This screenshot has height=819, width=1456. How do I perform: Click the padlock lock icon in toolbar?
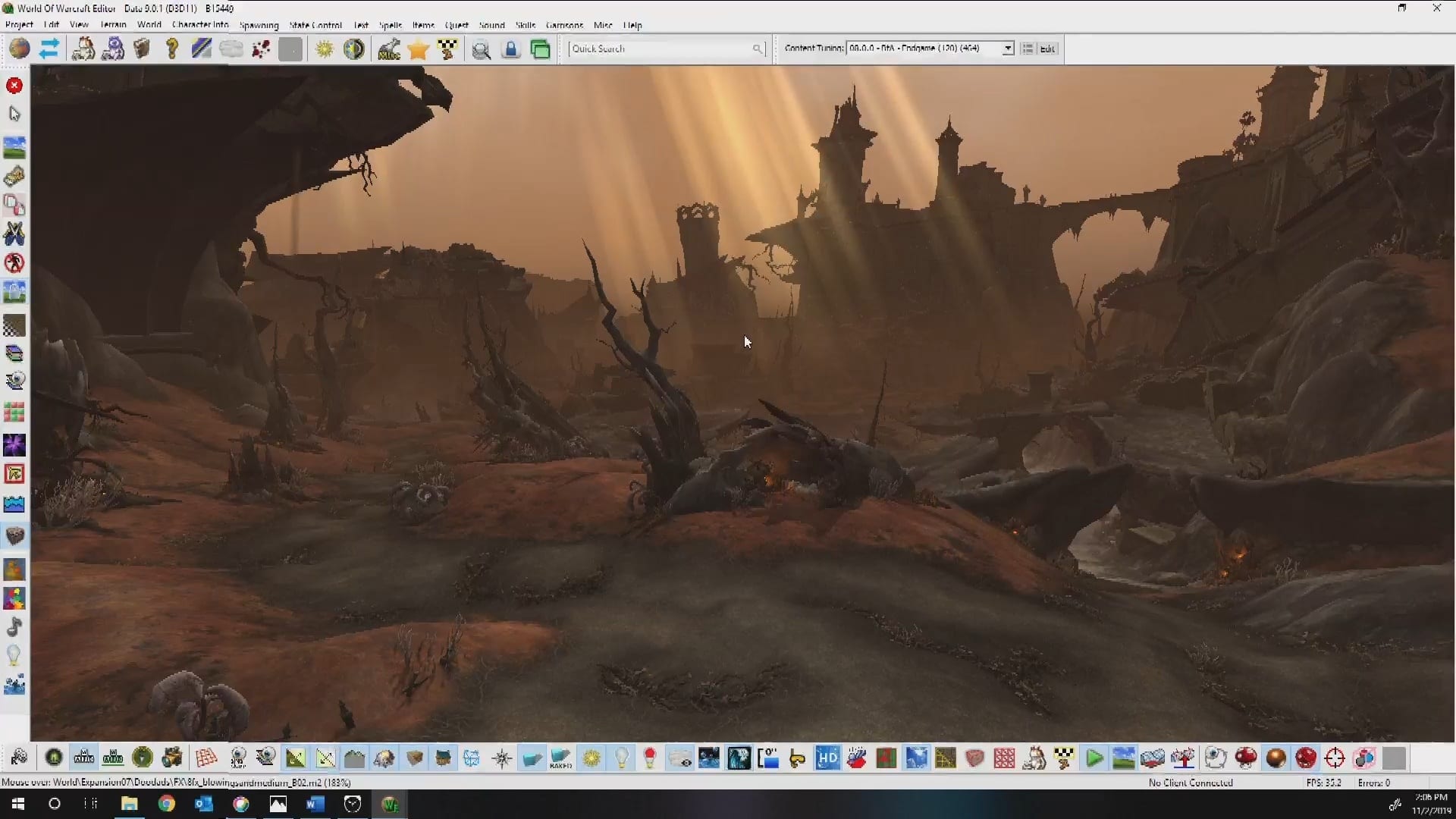click(511, 50)
